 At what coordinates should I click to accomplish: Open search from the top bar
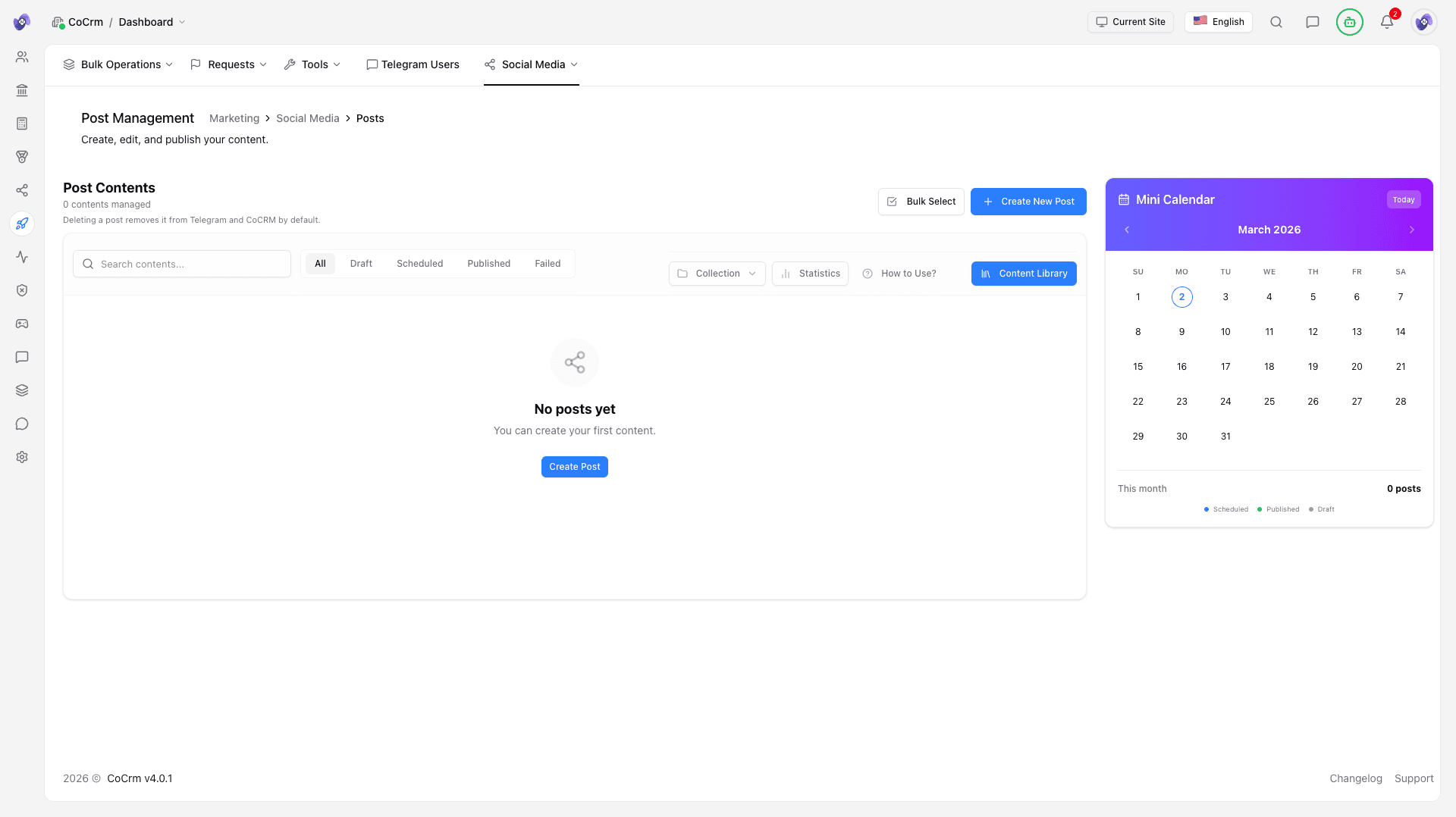tap(1276, 22)
